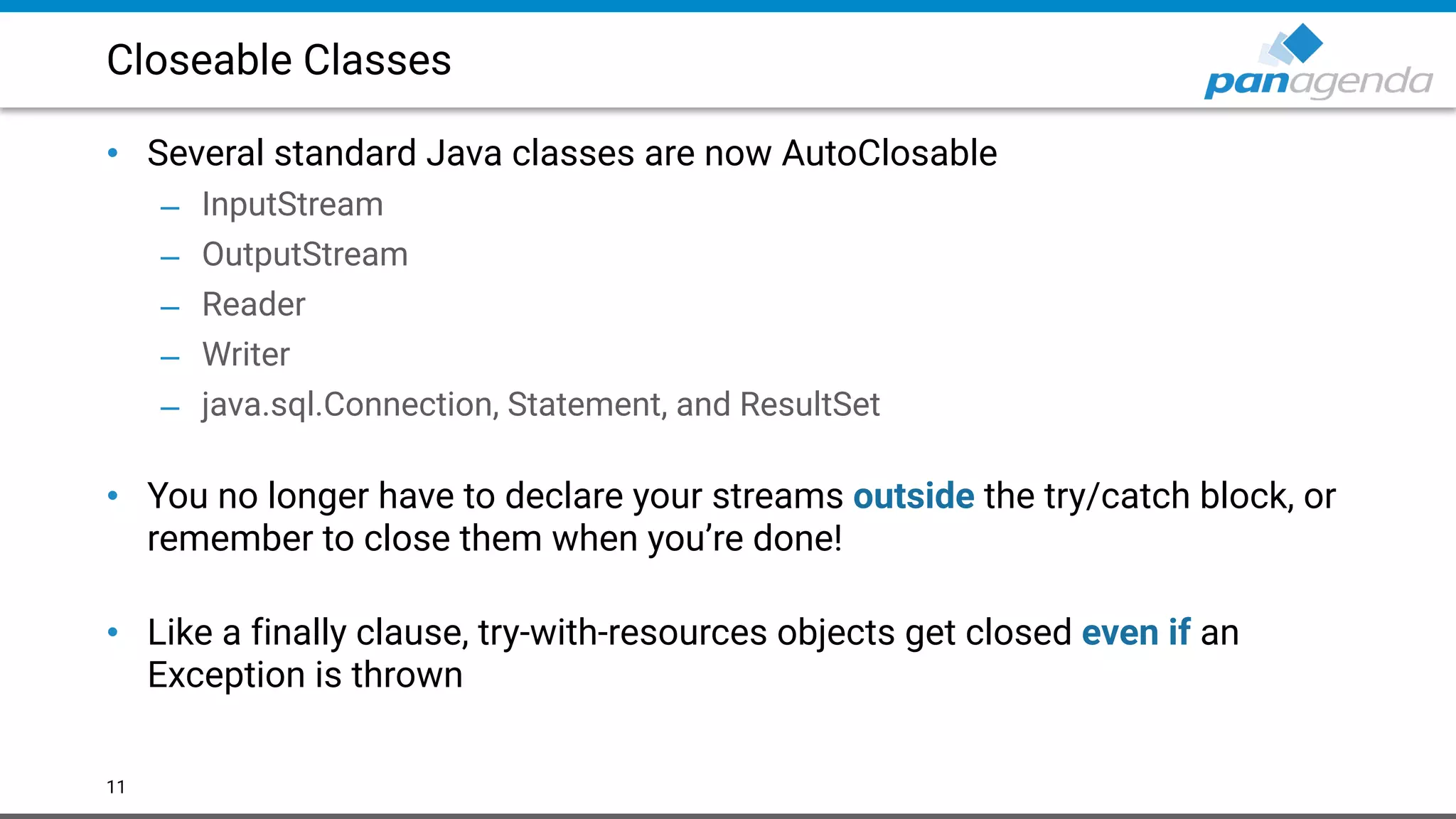Viewport: 1456px width, 819px height.
Task: Click the slide number 11
Action: click(x=116, y=786)
